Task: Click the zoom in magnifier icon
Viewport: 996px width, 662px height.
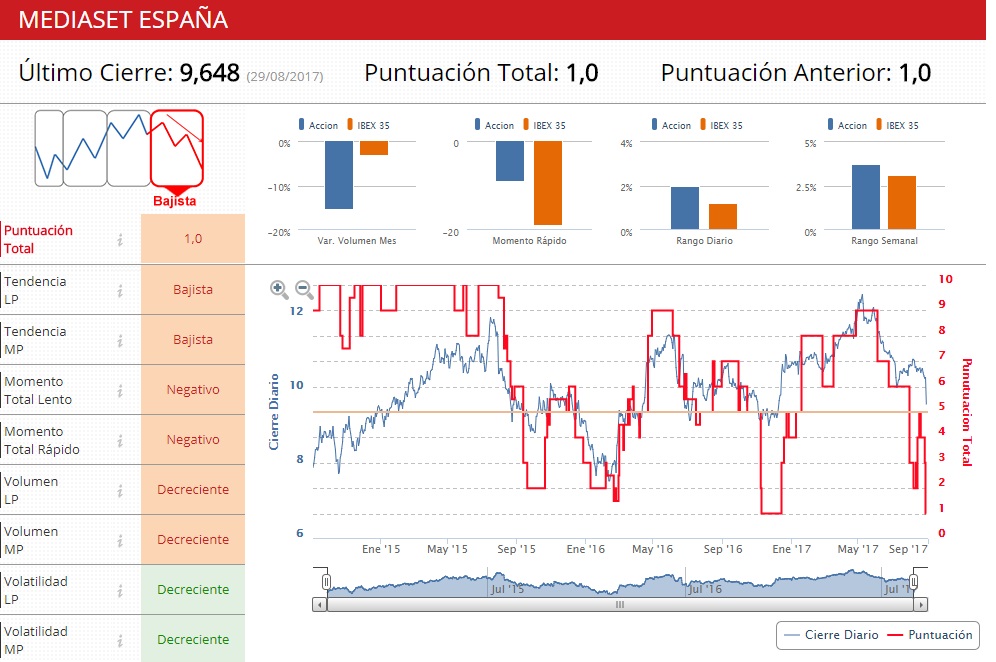Action: (x=279, y=290)
